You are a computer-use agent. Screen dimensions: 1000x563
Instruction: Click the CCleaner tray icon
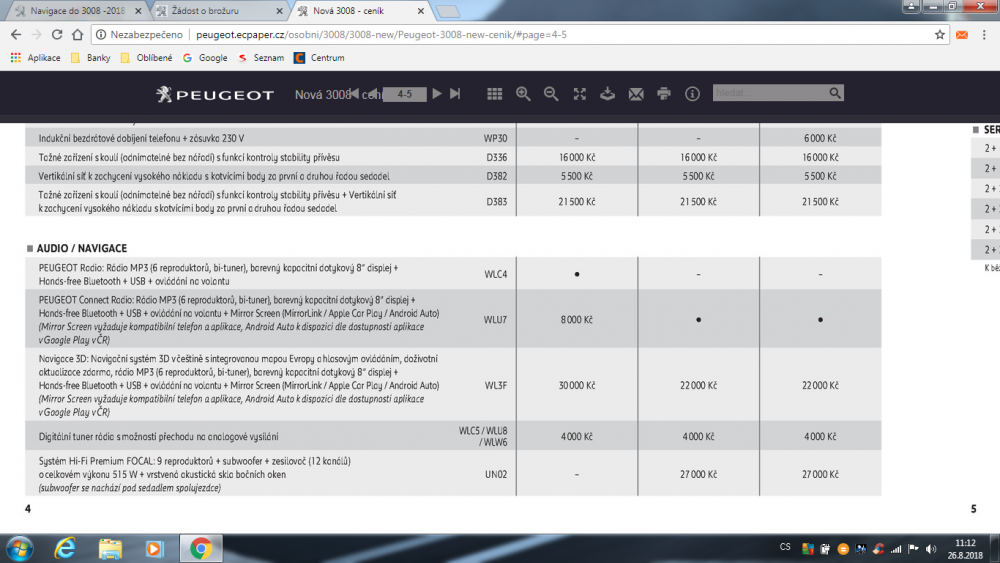click(x=878, y=549)
